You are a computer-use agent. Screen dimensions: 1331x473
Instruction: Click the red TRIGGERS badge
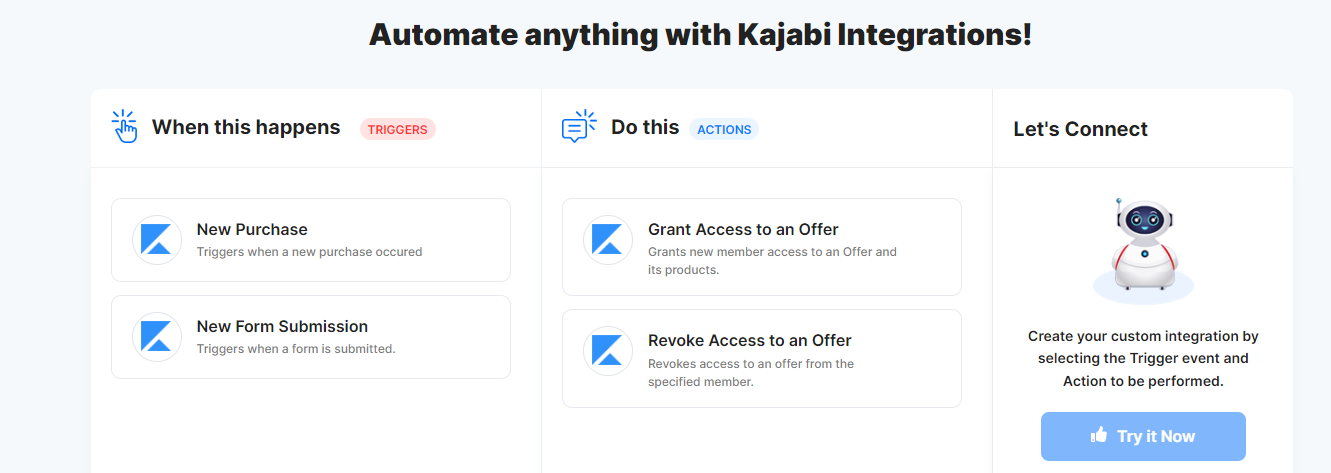point(398,129)
